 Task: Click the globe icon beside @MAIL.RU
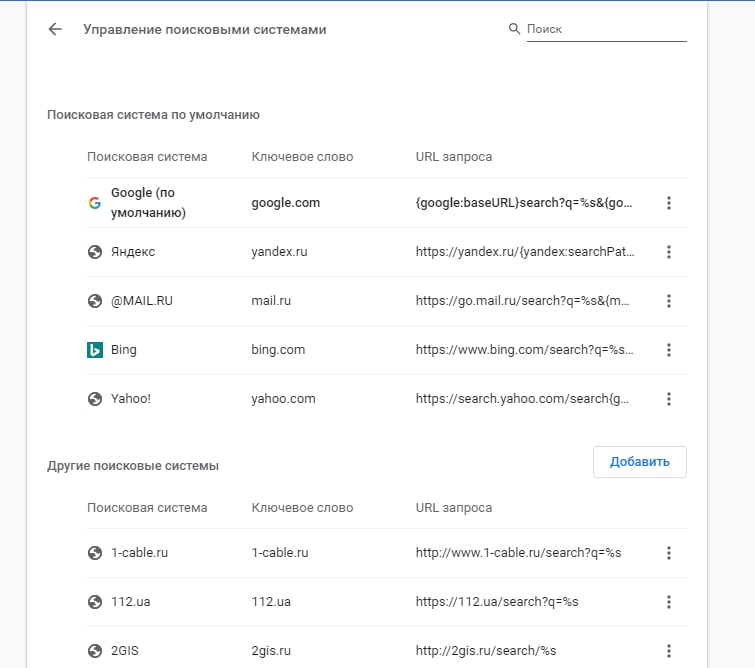[x=95, y=301]
